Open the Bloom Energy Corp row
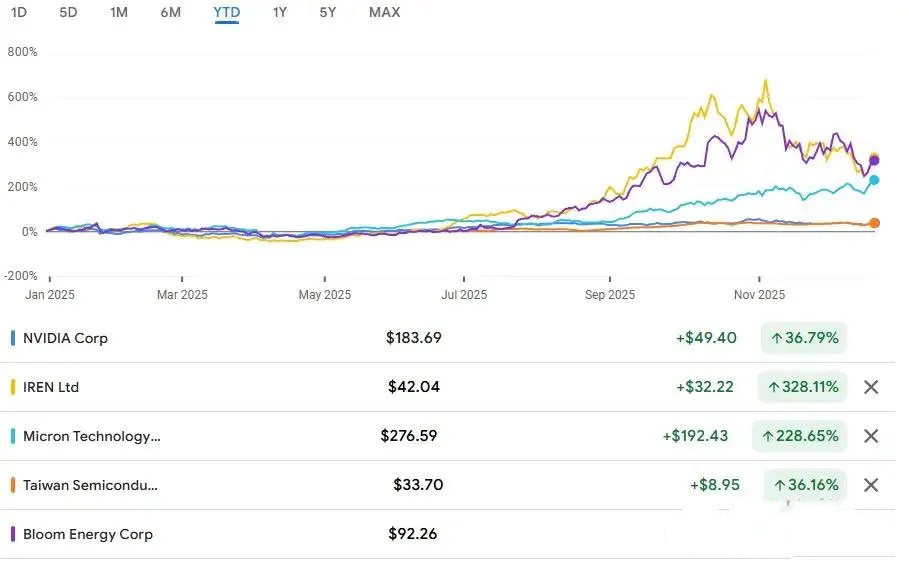Viewport: 909px width, 567px height. [88, 534]
